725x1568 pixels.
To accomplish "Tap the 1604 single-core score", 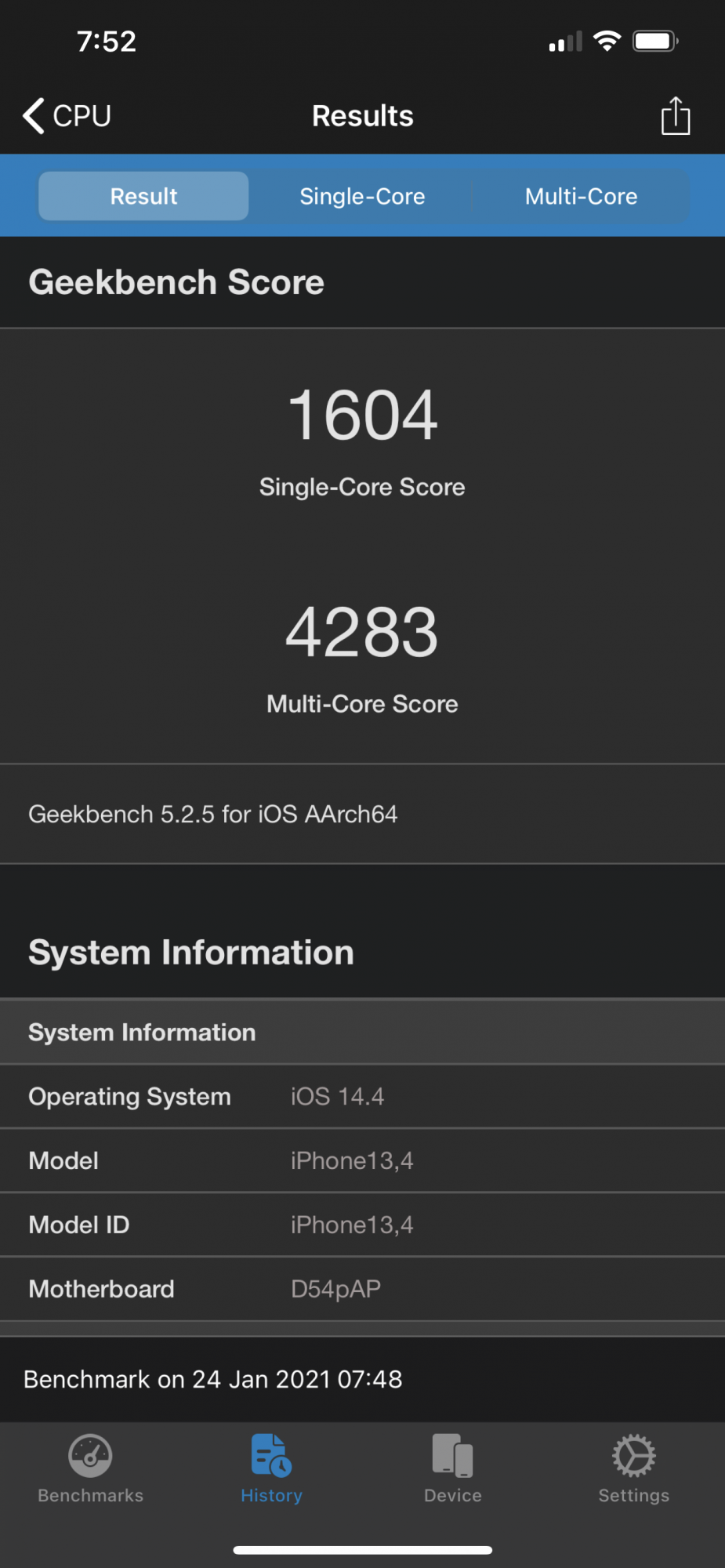I will tap(362, 416).
